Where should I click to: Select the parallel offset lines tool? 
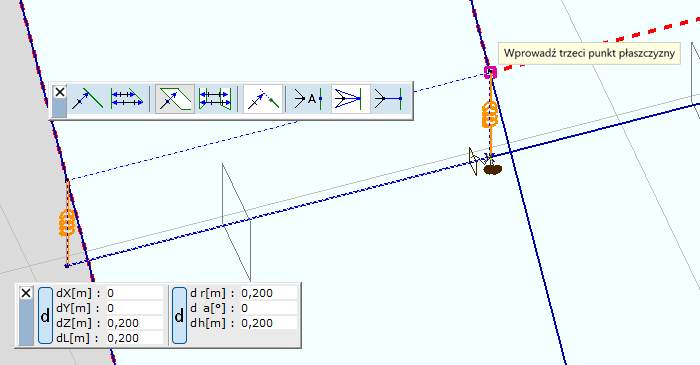127,99
